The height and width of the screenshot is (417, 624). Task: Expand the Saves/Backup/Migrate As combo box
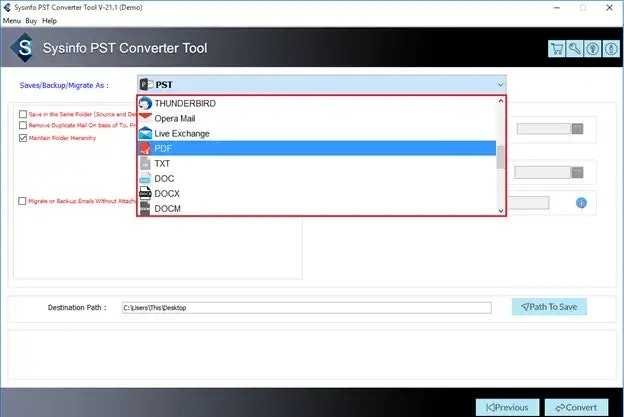pos(322,84)
